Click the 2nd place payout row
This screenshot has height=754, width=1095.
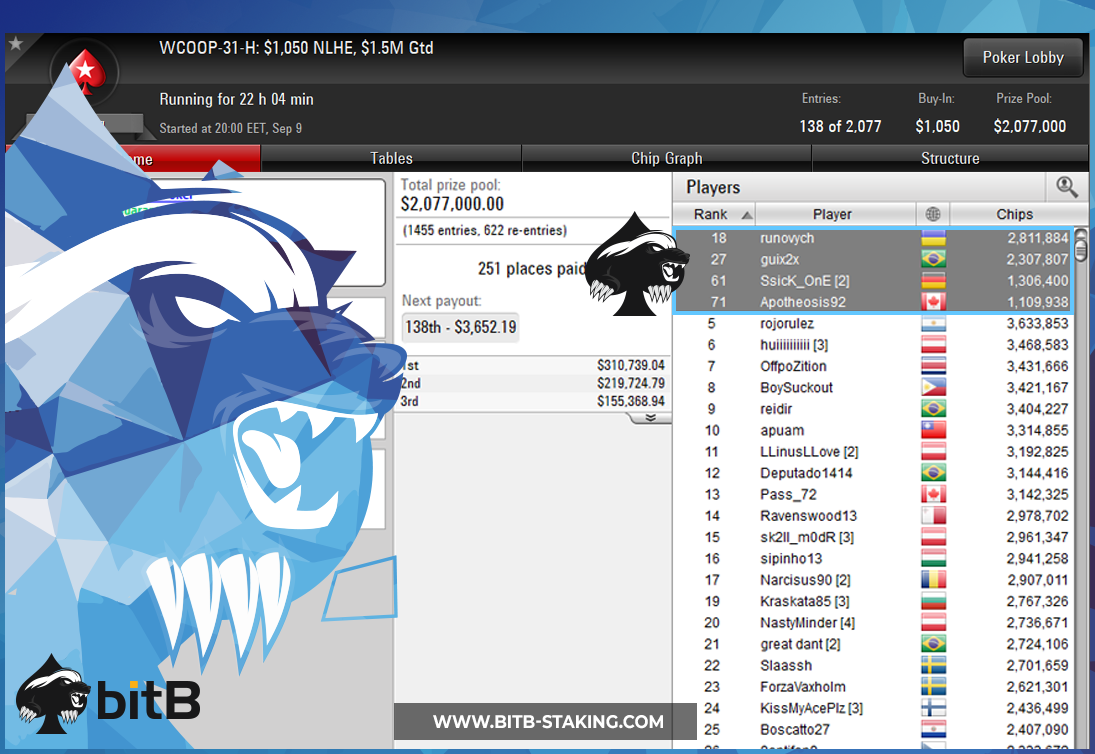(x=534, y=383)
